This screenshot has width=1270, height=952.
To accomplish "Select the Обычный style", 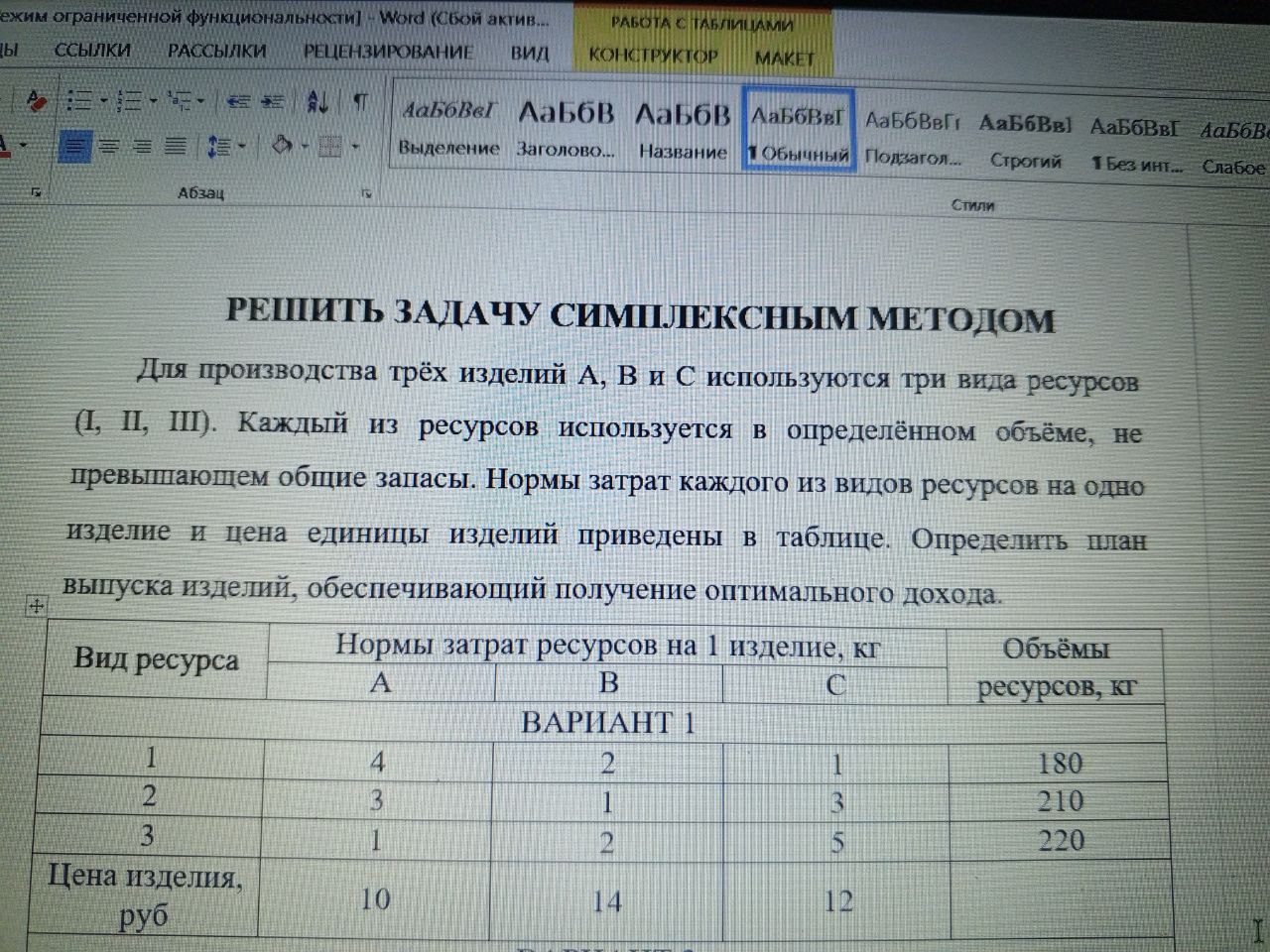I will click(799, 130).
